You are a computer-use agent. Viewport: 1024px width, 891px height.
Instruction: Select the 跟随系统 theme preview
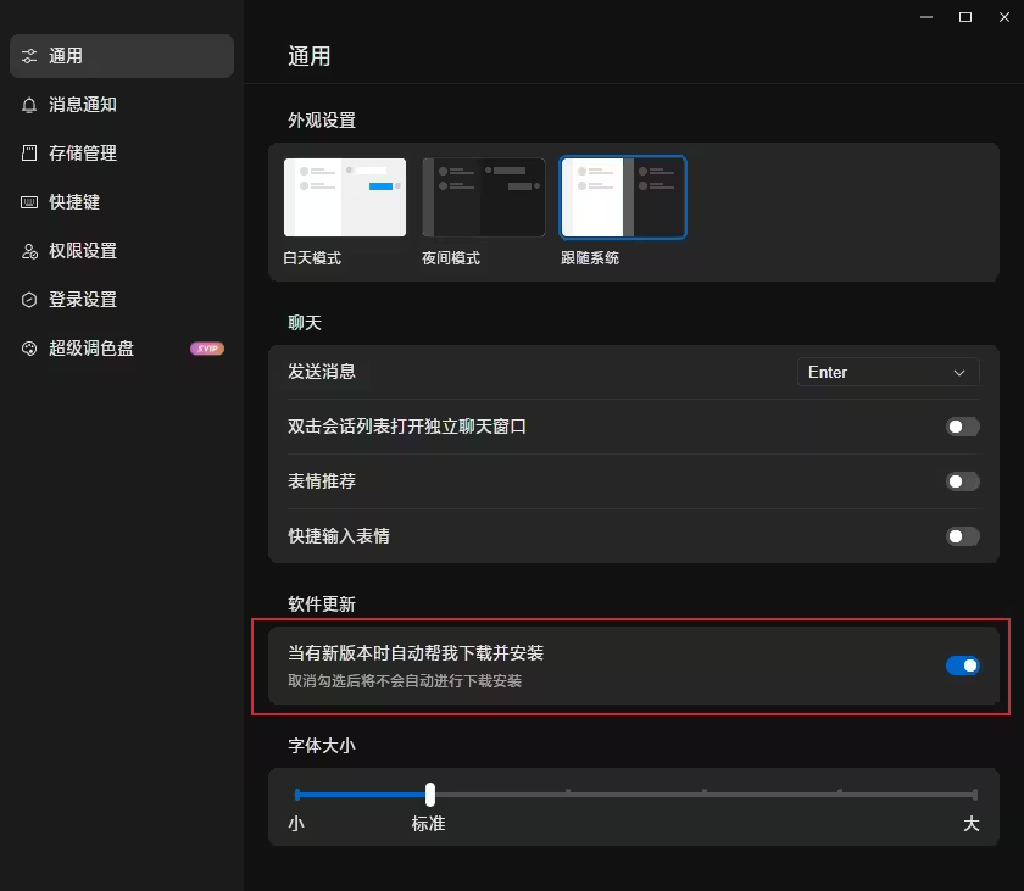[x=622, y=196]
